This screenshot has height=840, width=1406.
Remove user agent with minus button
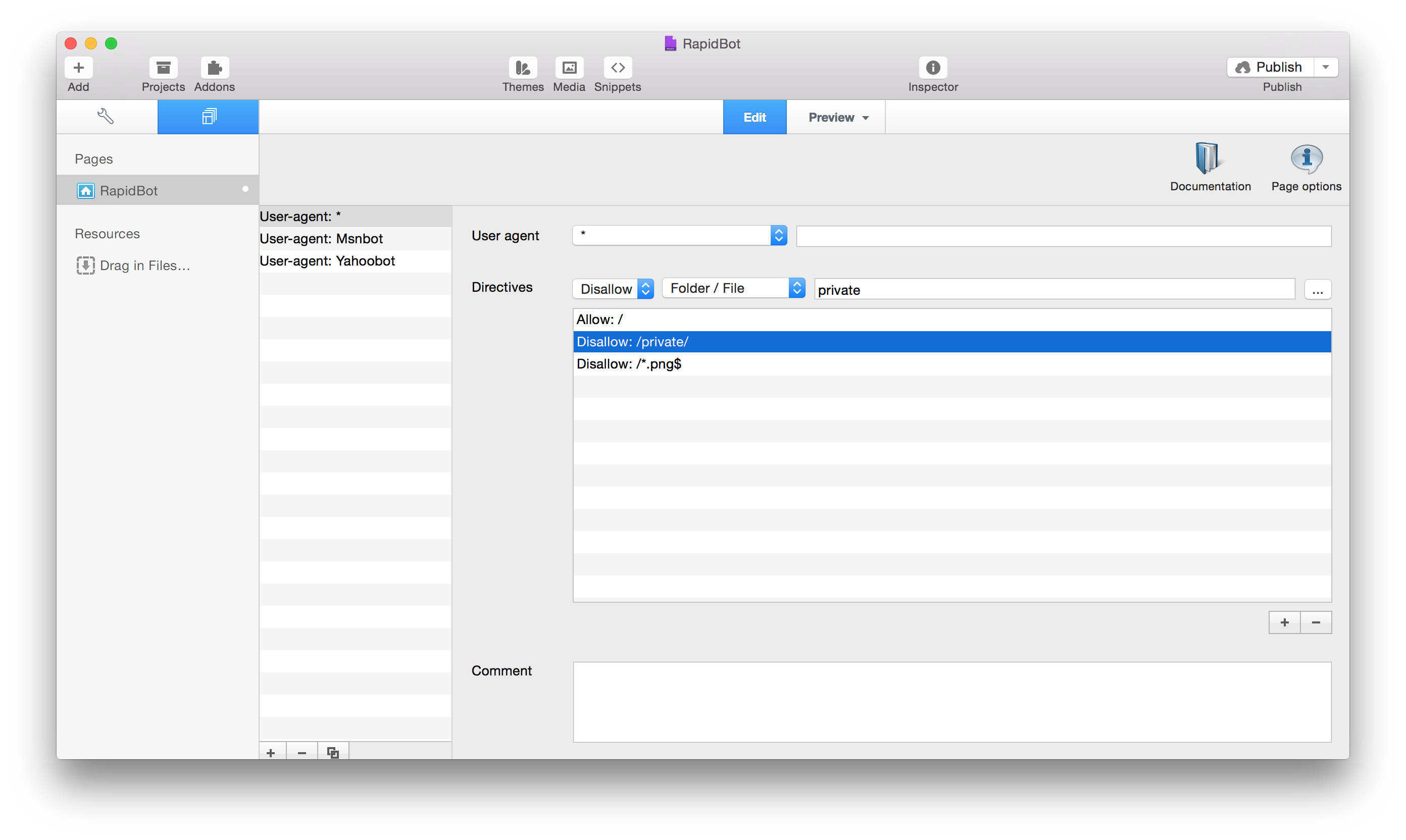point(302,752)
